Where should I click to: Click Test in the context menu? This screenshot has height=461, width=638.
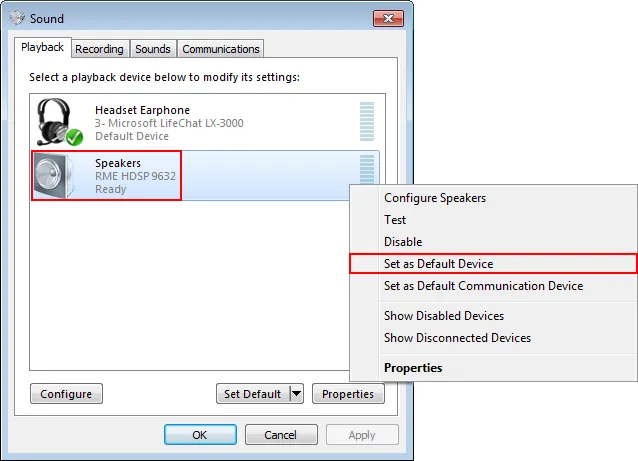tap(395, 220)
